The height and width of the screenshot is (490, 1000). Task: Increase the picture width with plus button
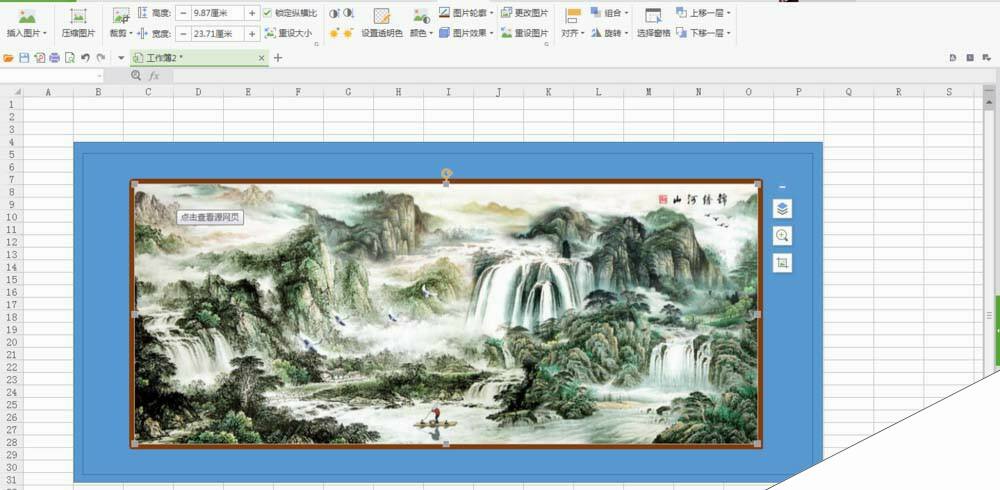point(252,34)
